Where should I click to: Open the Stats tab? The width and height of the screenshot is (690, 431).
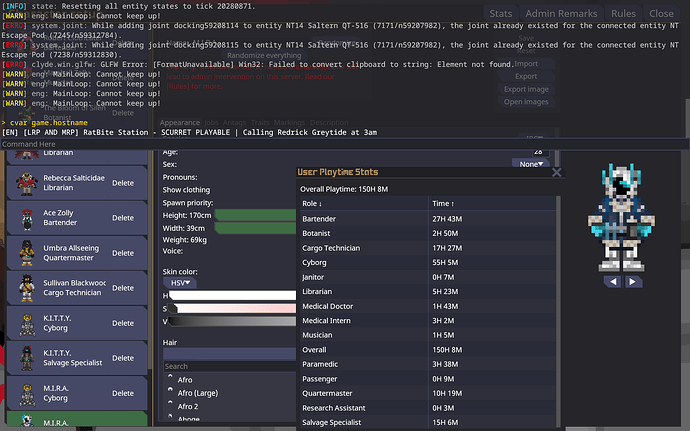coord(501,14)
